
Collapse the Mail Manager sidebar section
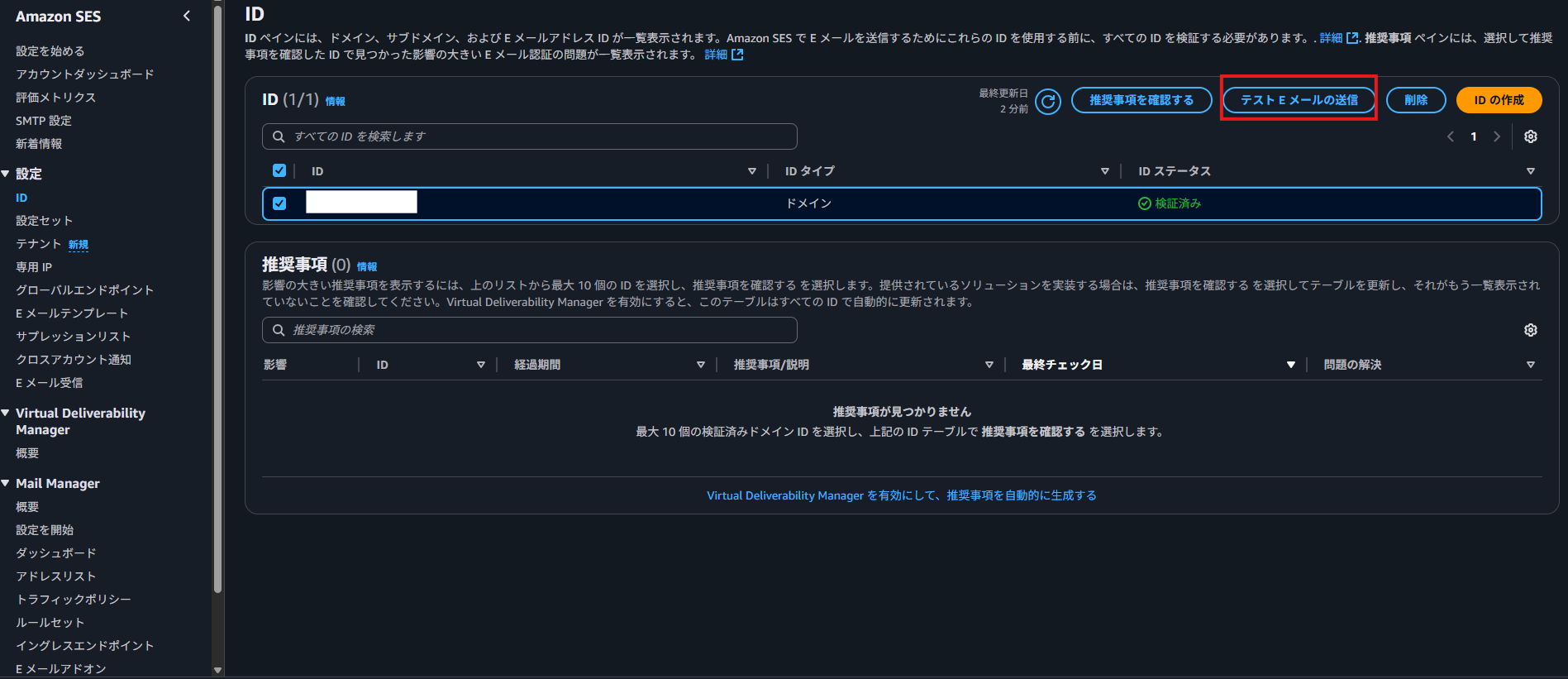[x=6, y=483]
